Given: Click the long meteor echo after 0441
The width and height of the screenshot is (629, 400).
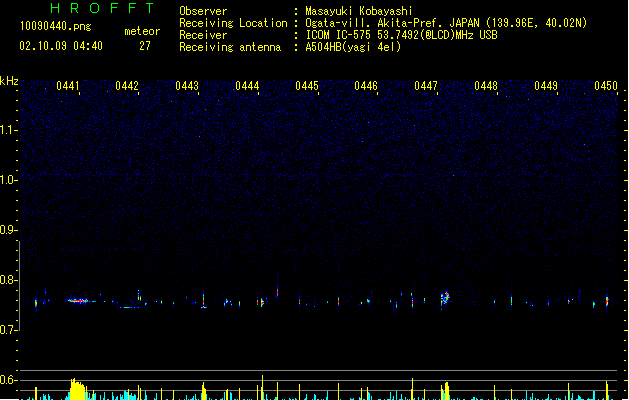Looking at the screenshot, I should point(80,301).
